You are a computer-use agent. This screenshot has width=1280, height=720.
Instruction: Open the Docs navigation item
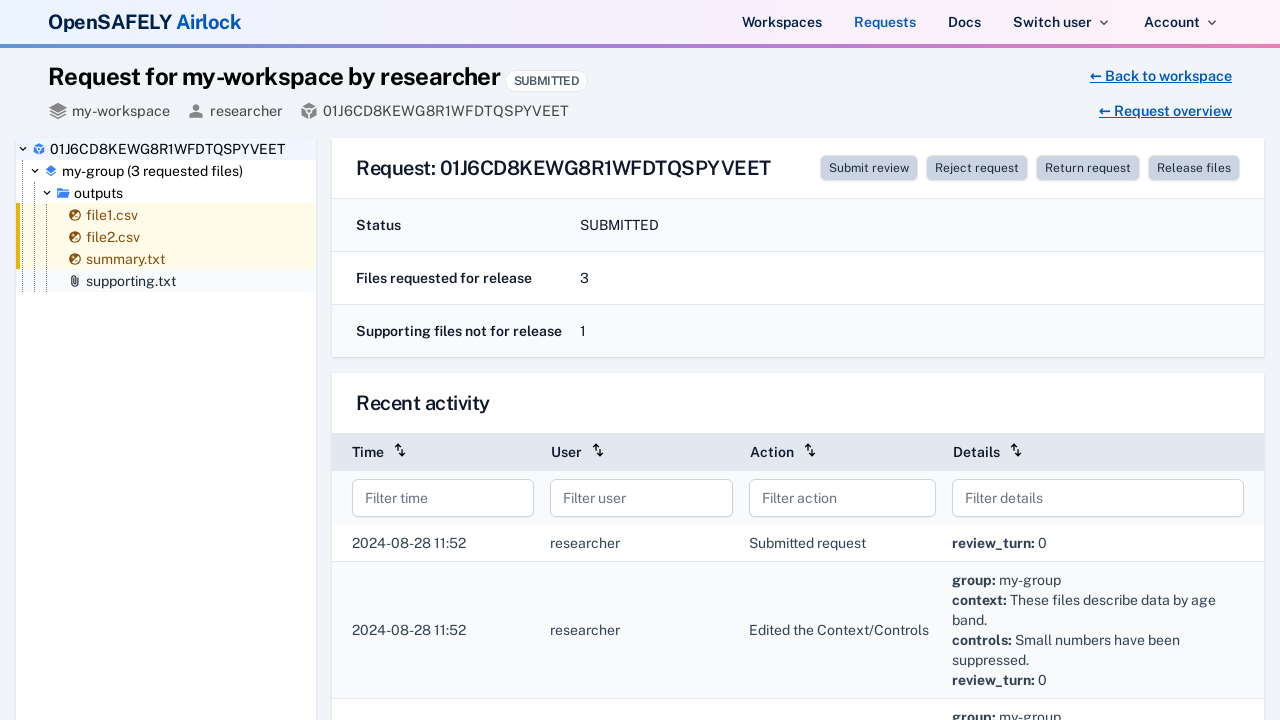pyautogui.click(x=964, y=22)
